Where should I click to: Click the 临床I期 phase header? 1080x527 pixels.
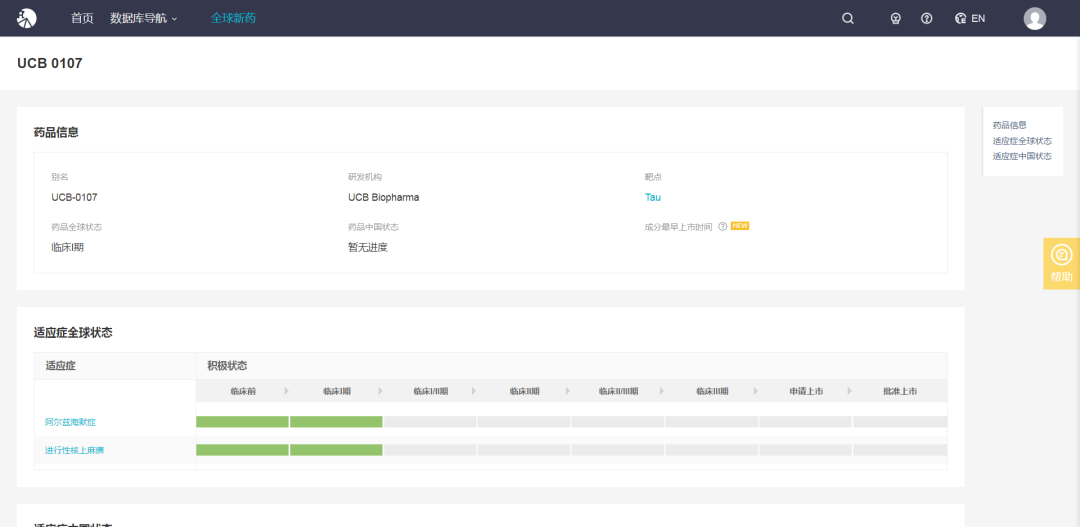coord(337,391)
